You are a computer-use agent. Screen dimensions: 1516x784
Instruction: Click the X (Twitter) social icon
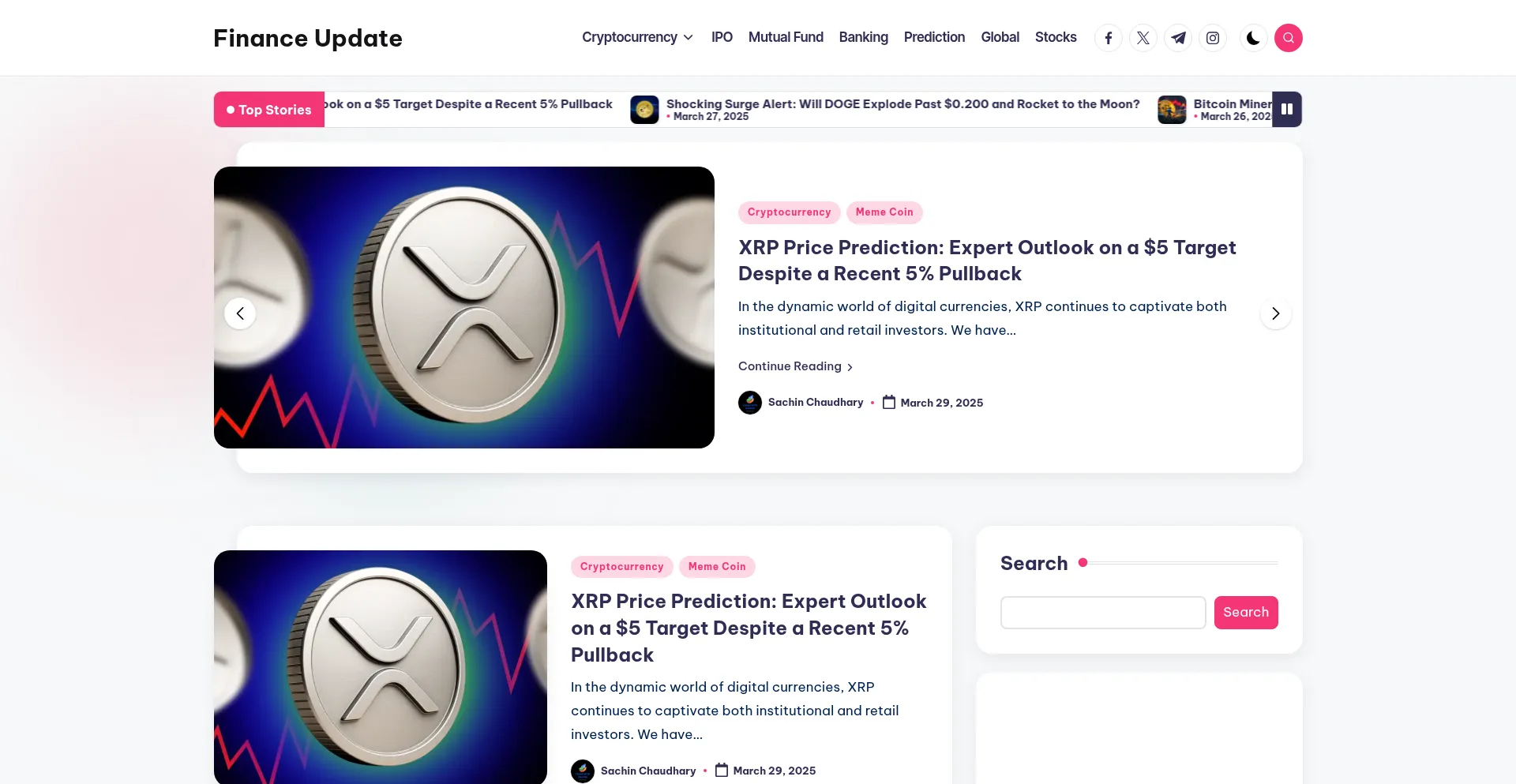[x=1143, y=38]
